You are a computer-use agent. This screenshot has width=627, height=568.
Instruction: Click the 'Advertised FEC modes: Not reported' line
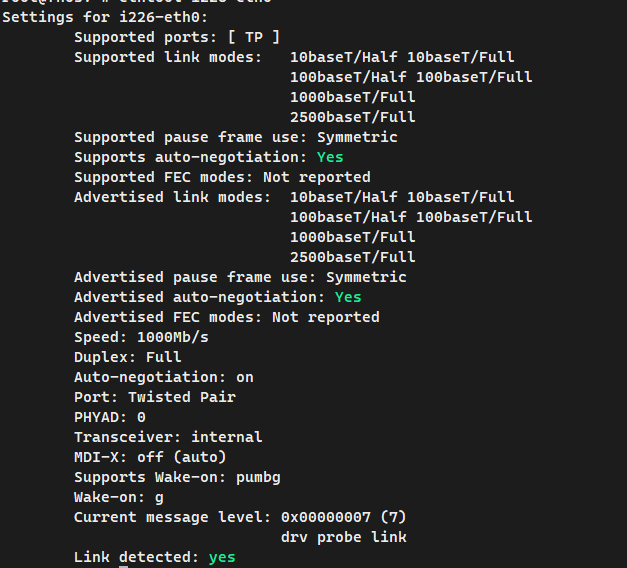point(227,317)
